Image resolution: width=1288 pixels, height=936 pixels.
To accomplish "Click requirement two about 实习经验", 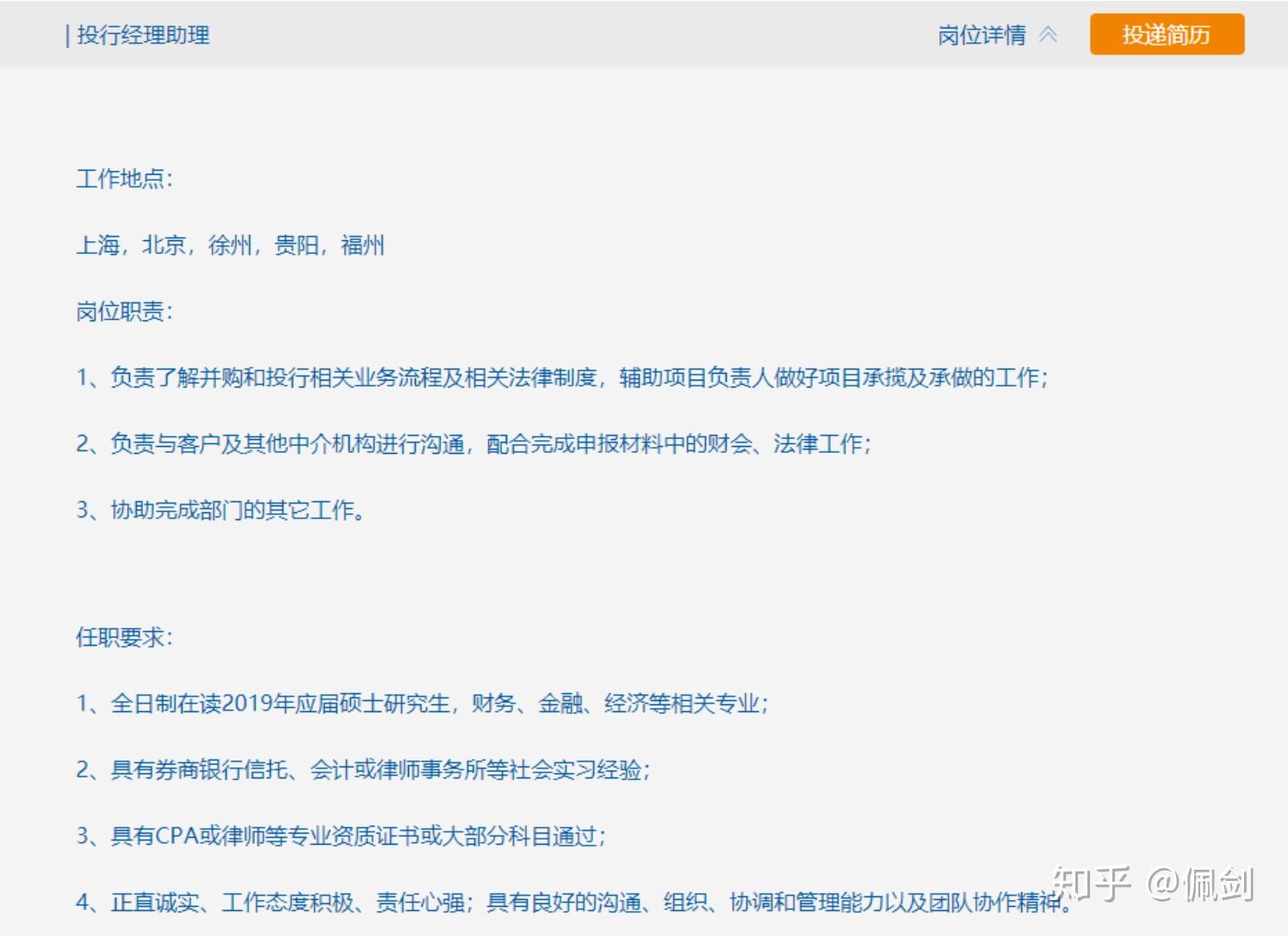I will click(x=363, y=769).
